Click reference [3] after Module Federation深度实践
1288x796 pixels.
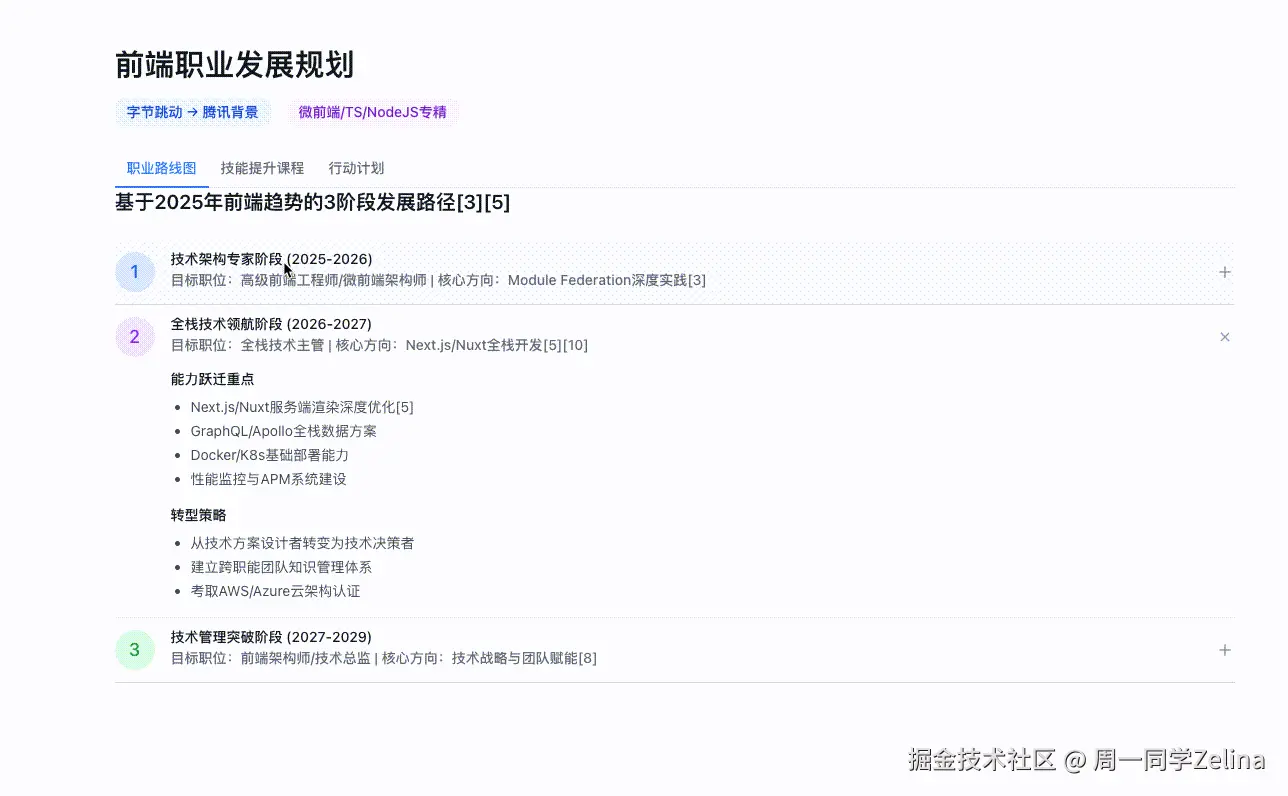click(699, 280)
